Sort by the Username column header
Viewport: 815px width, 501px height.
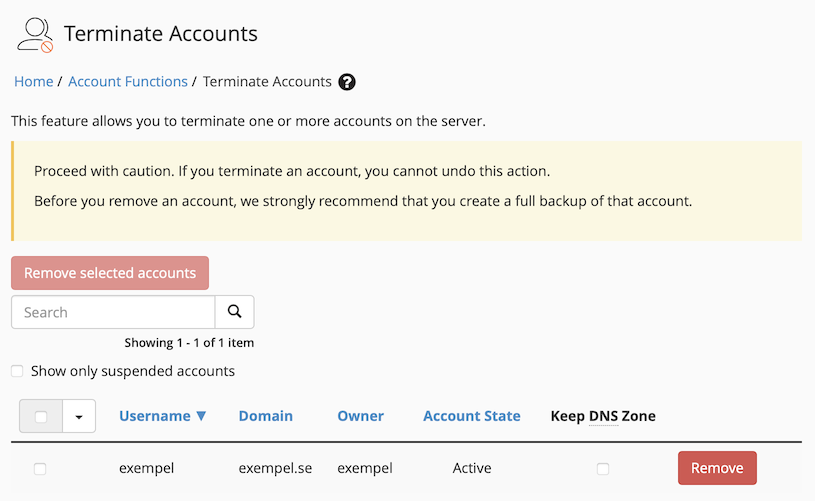(154, 416)
